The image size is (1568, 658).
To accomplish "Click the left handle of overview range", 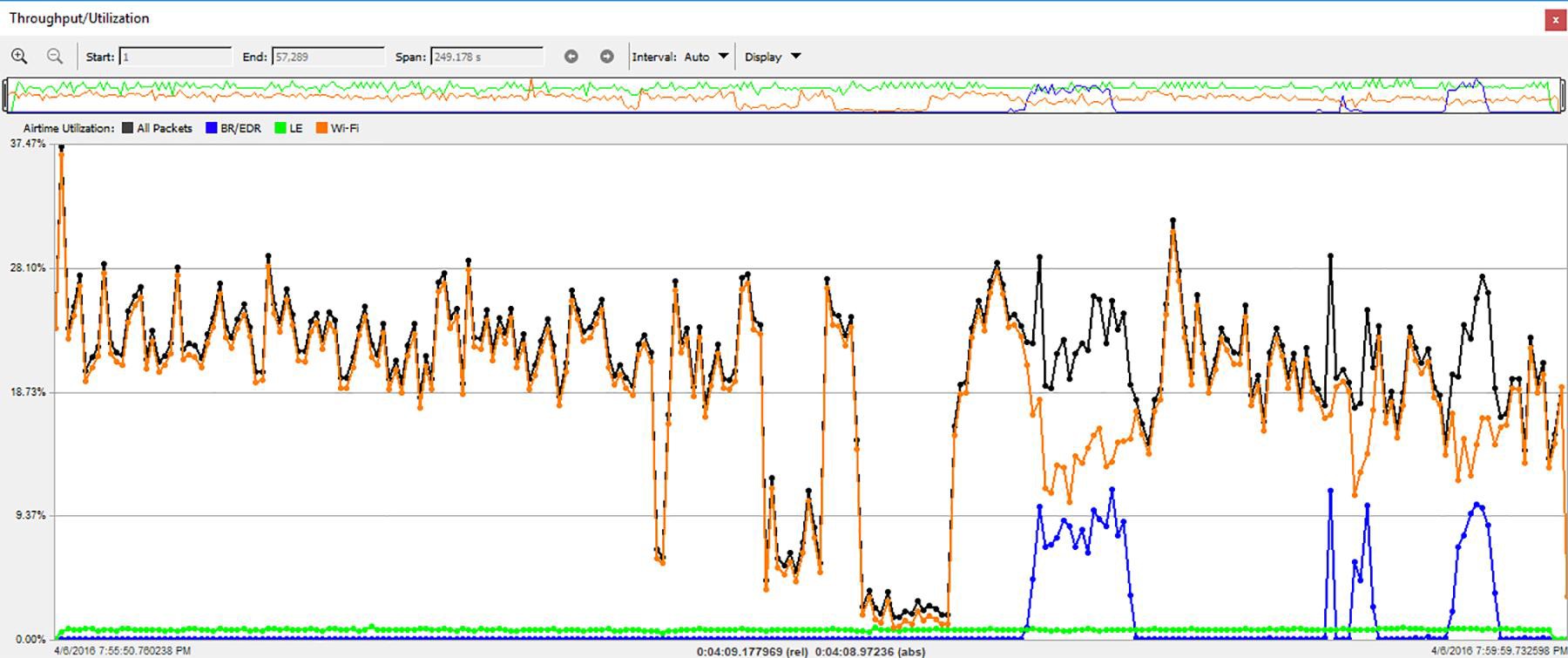I will [6, 96].
